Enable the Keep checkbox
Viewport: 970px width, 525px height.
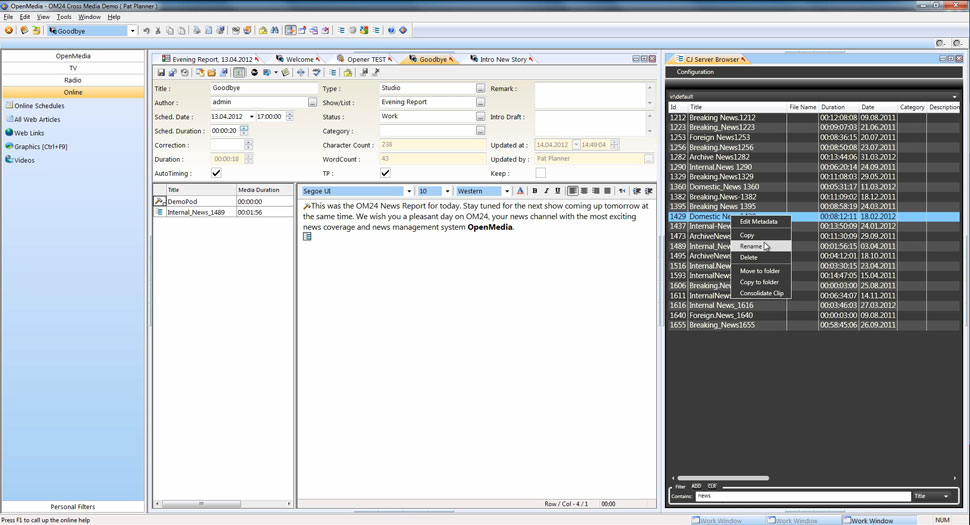click(x=540, y=173)
